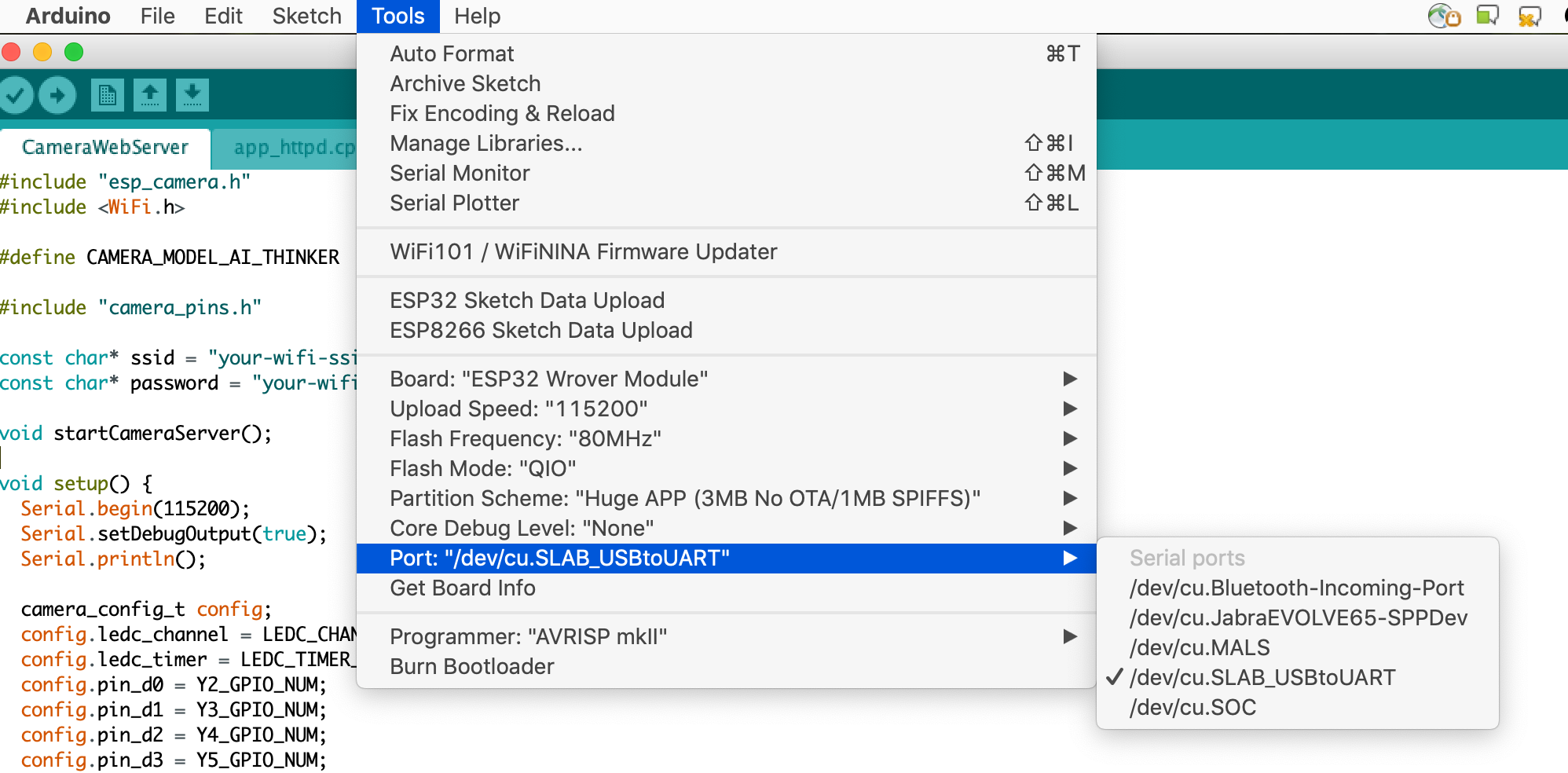Close the open Tools menu
Image resolution: width=1568 pixels, height=773 pixels.
[397, 16]
